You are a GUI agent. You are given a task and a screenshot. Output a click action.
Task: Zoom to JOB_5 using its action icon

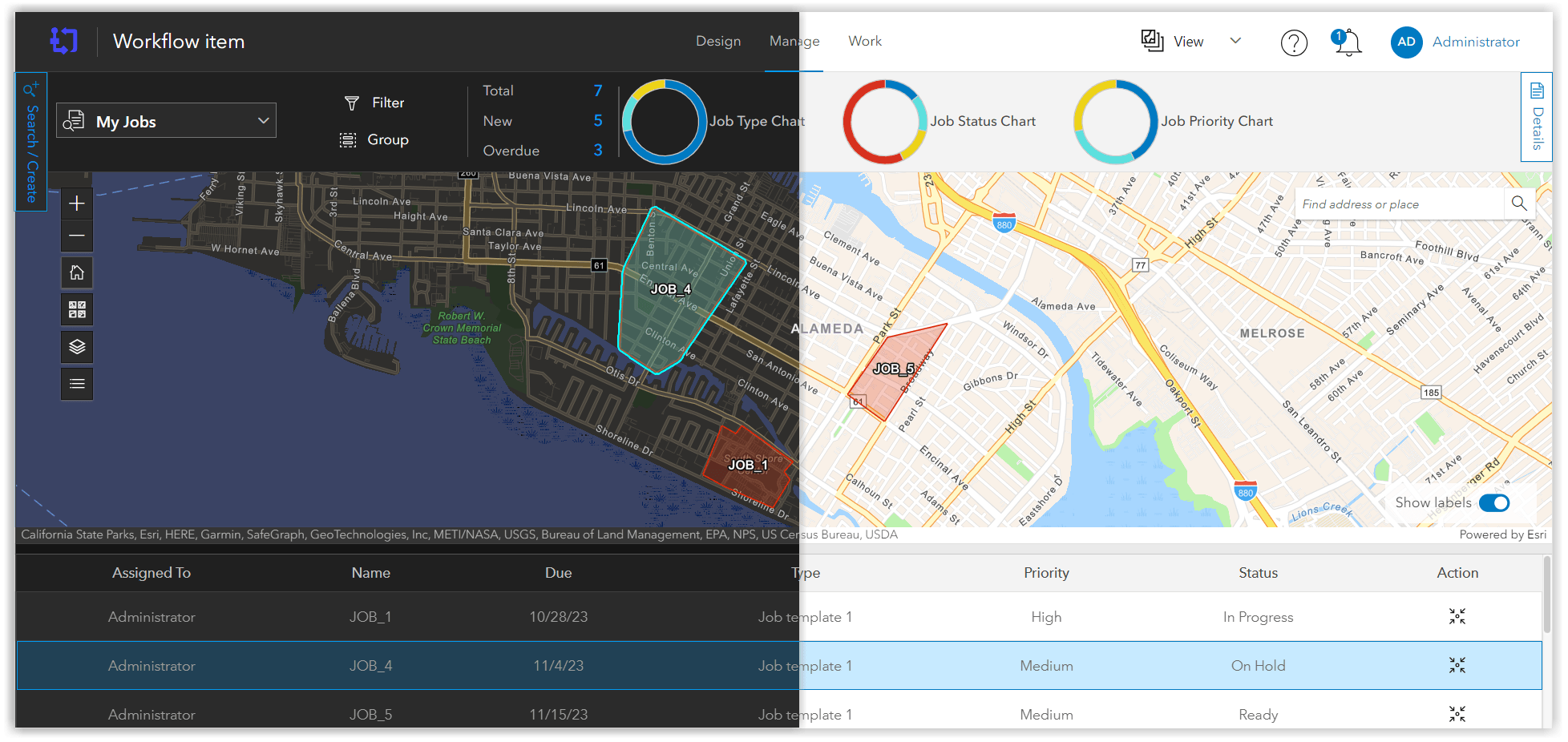point(1457,714)
